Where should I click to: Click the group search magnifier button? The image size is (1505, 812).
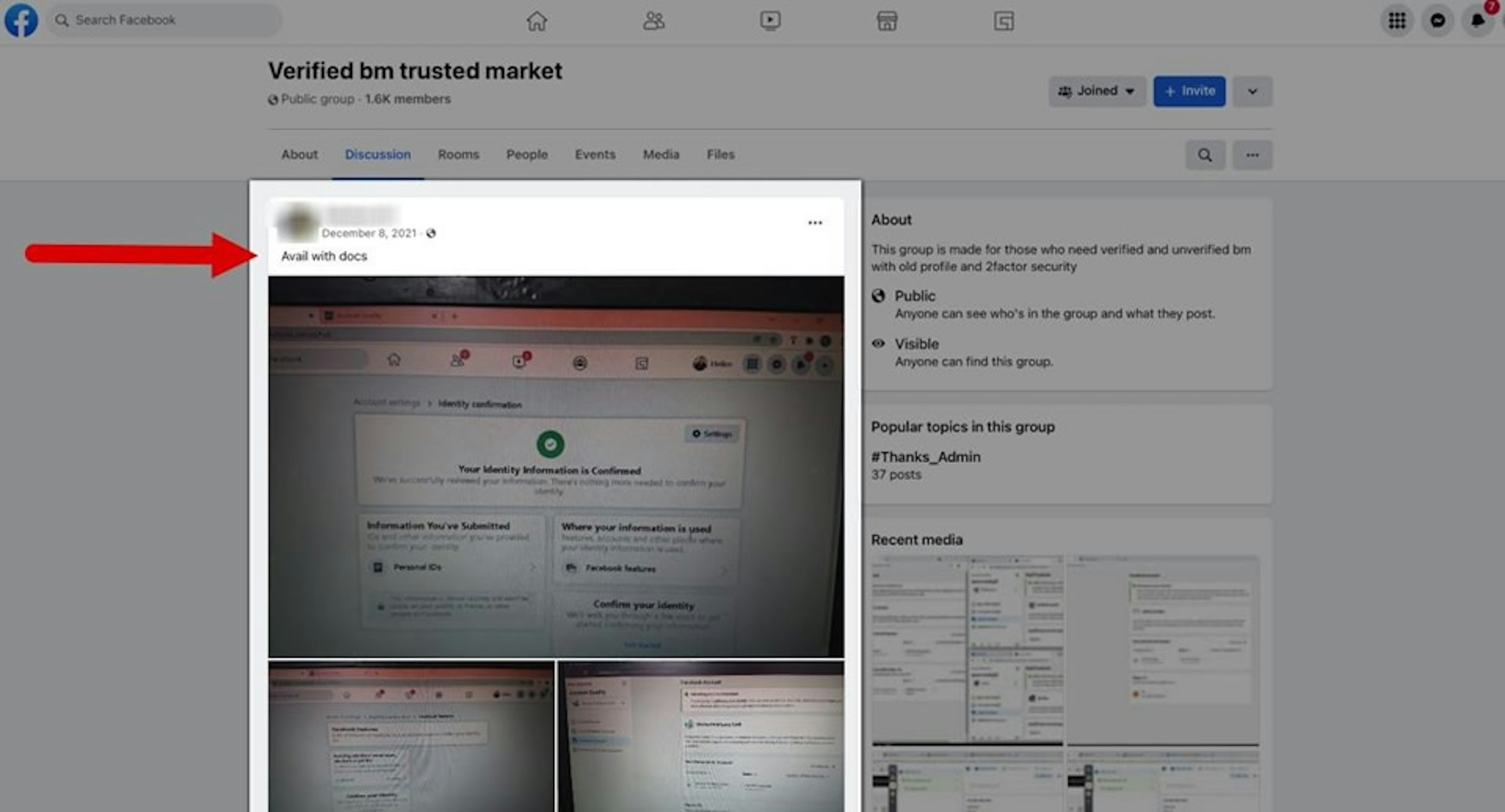(x=1205, y=155)
